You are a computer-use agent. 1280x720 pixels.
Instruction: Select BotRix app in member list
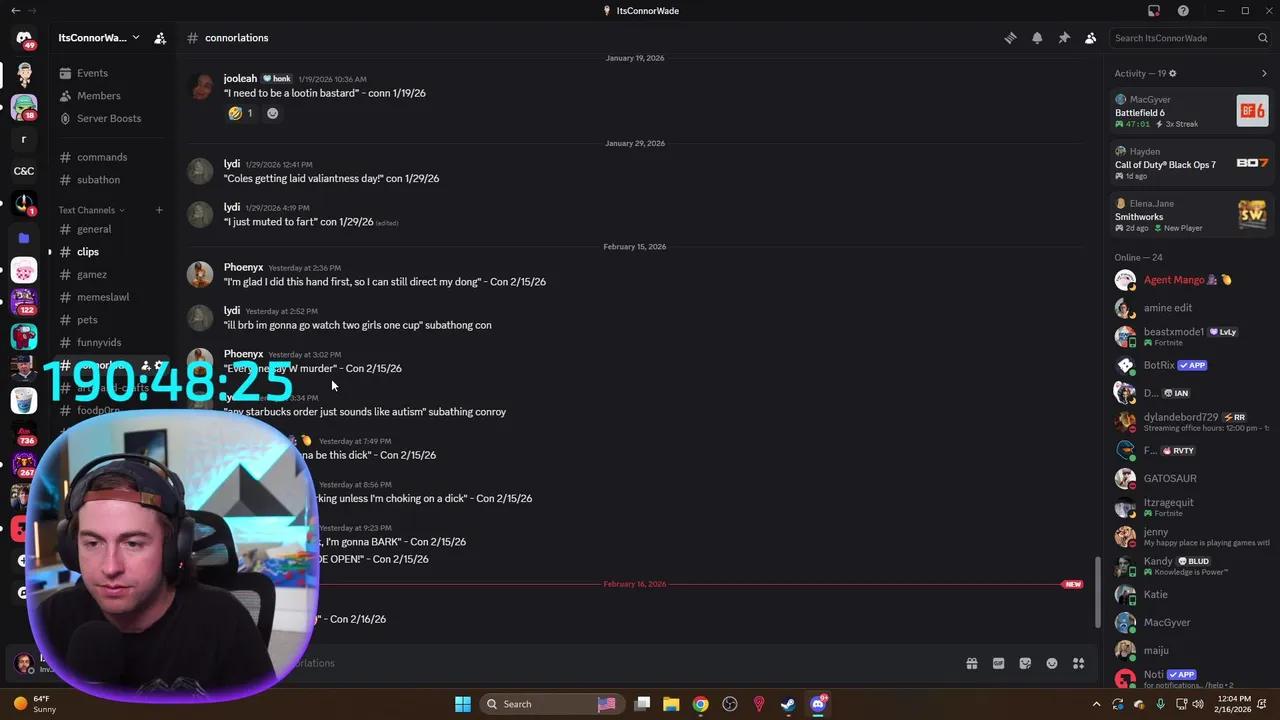click(1191, 365)
